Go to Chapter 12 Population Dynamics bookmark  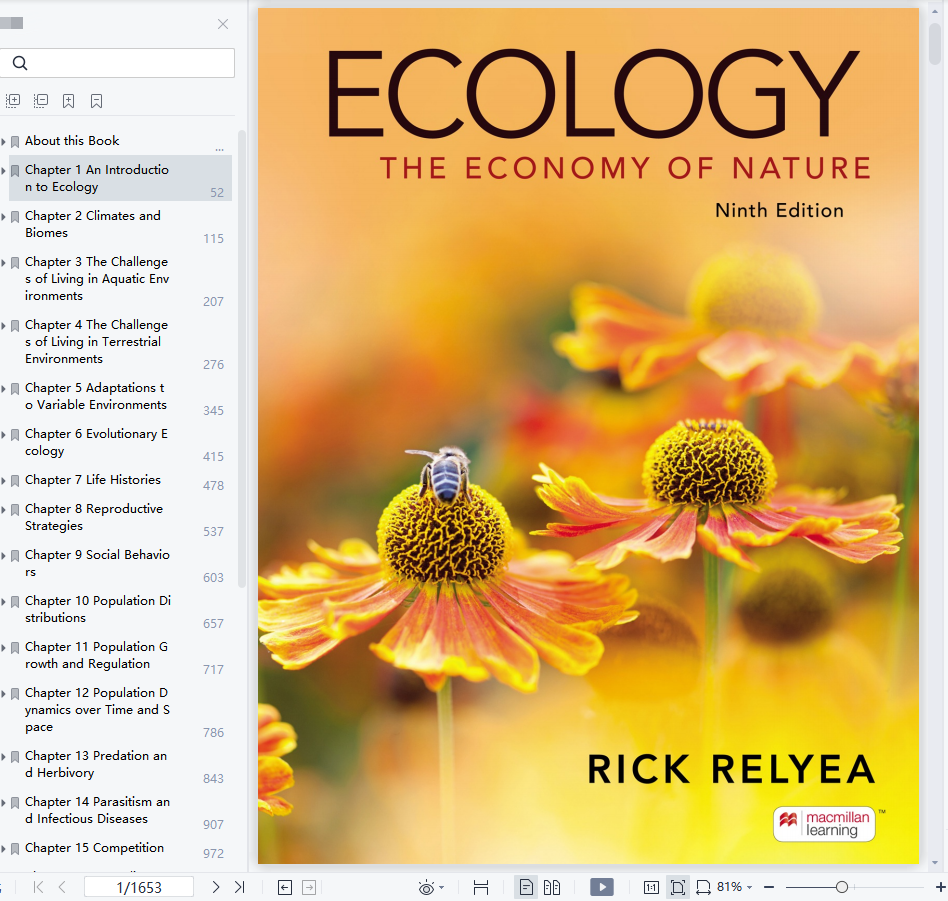point(97,709)
